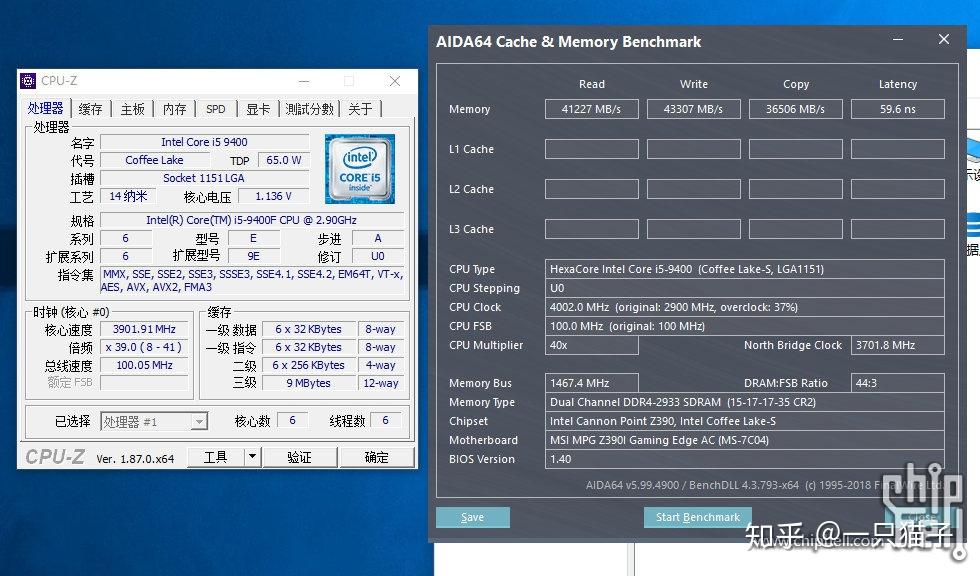Screen dimensions: 980x576
Task: Click the 工艺 value 14 纳米
Action: click(128, 196)
